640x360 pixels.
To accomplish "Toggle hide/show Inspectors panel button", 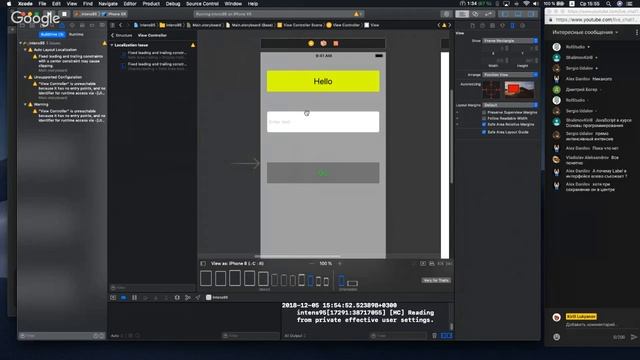I will pyautogui.click(x=531, y=14).
